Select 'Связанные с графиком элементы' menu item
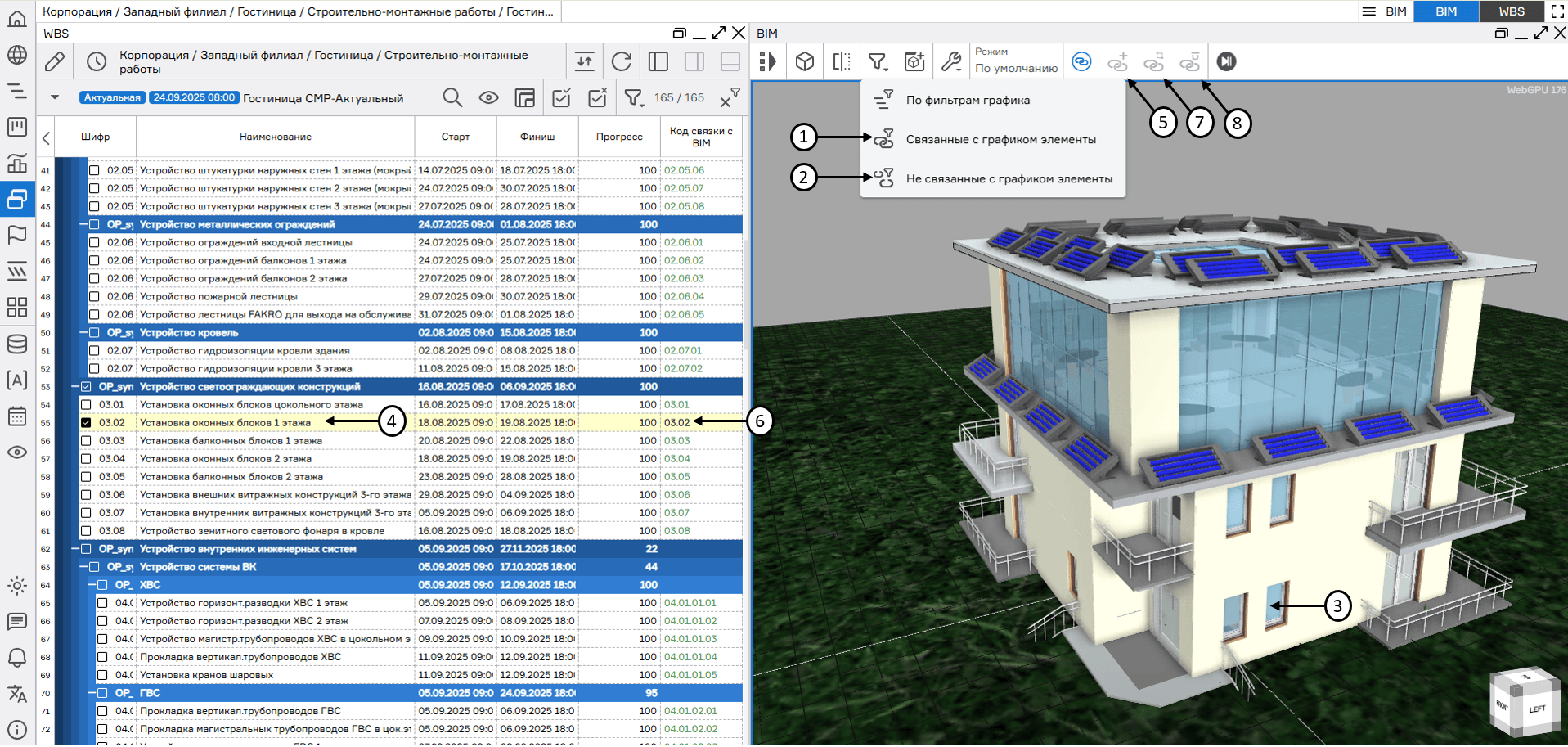 coord(1000,140)
